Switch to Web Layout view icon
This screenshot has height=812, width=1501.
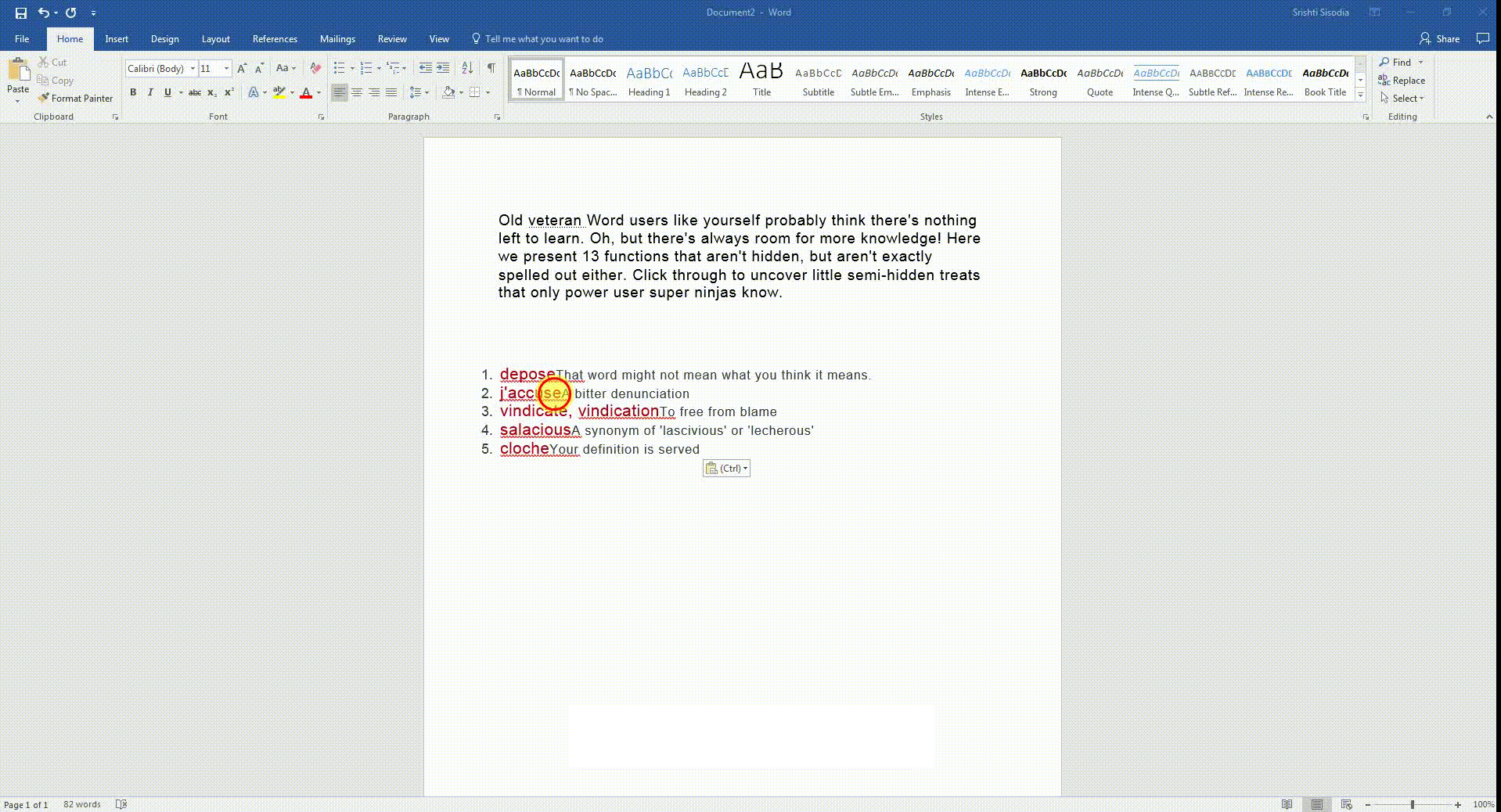pyautogui.click(x=1346, y=804)
